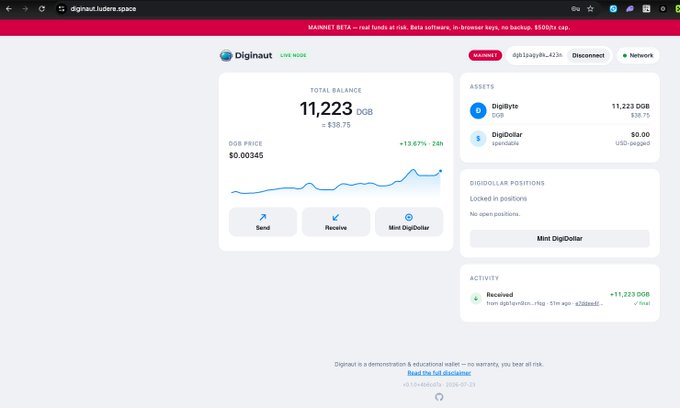Open the Send action
The width and height of the screenshot is (680, 408).
(x=263, y=222)
